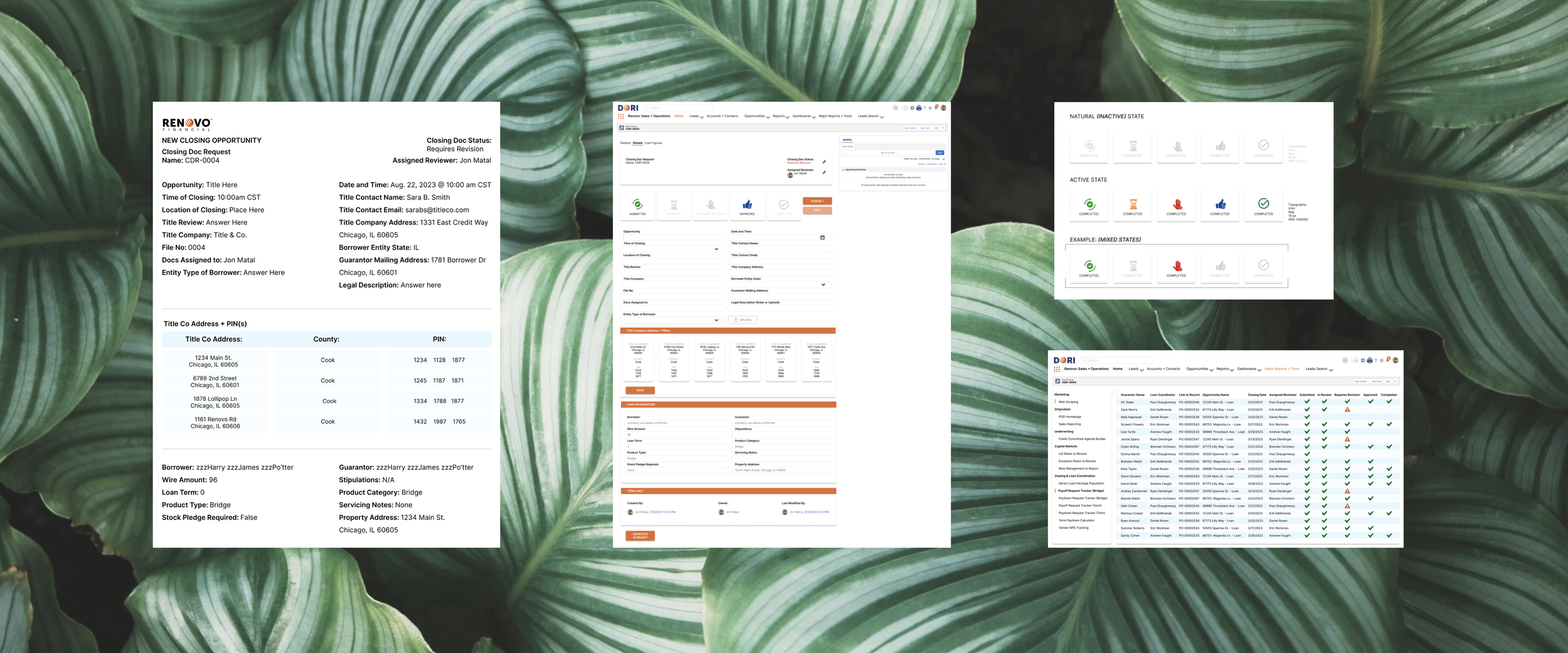Click the green circular check icon in Active State row

click(1089, 204)
